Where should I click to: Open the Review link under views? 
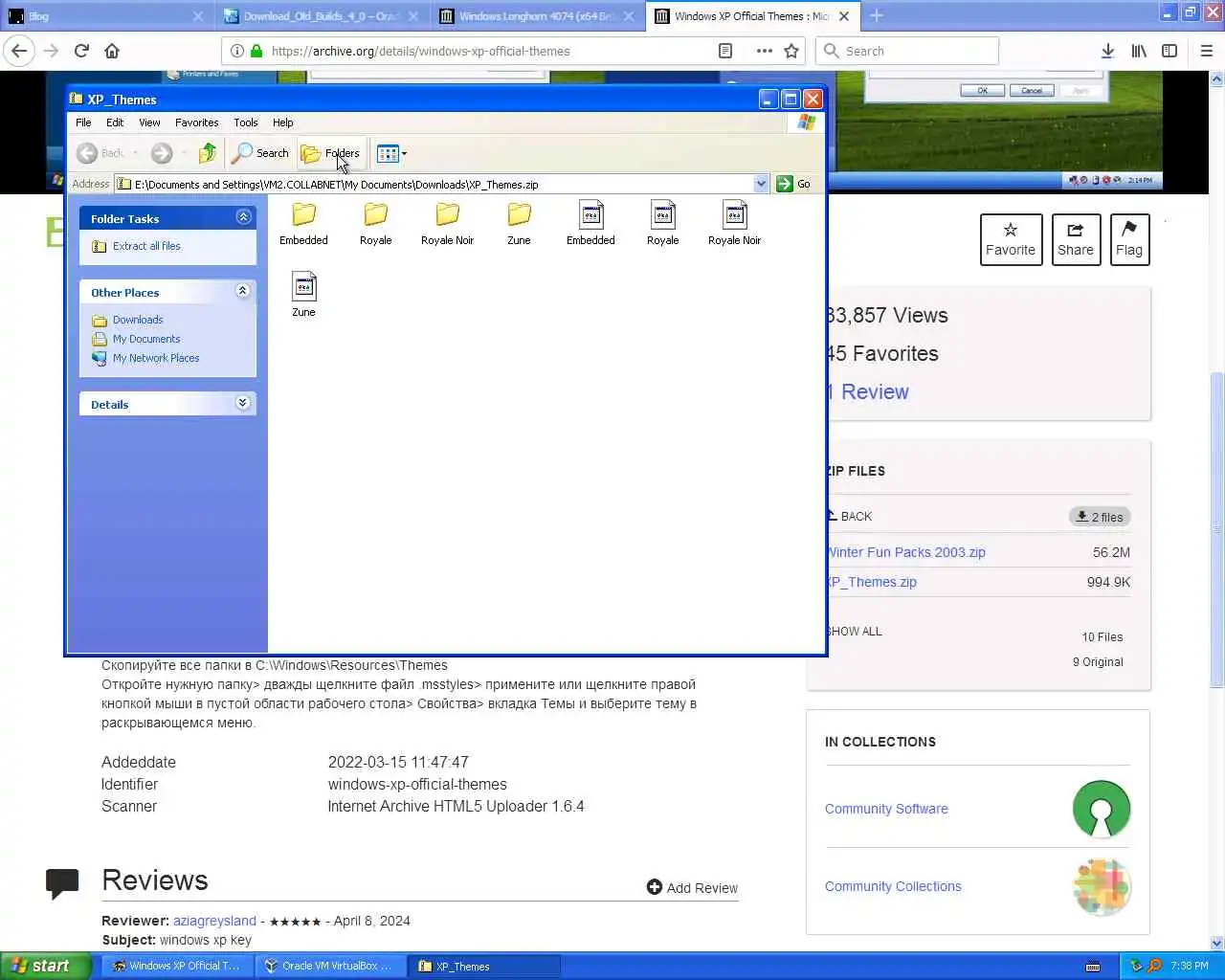(x=869, y=391)
